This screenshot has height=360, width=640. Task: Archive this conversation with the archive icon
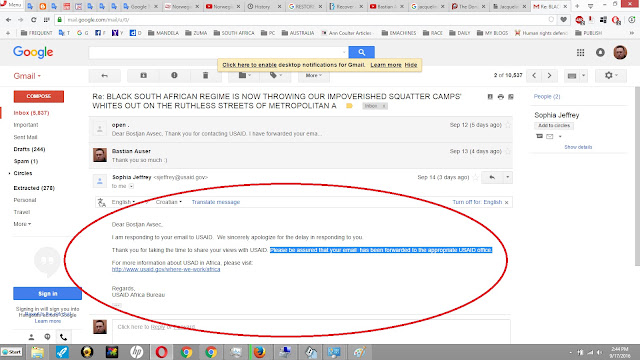[x=143, y=76]
